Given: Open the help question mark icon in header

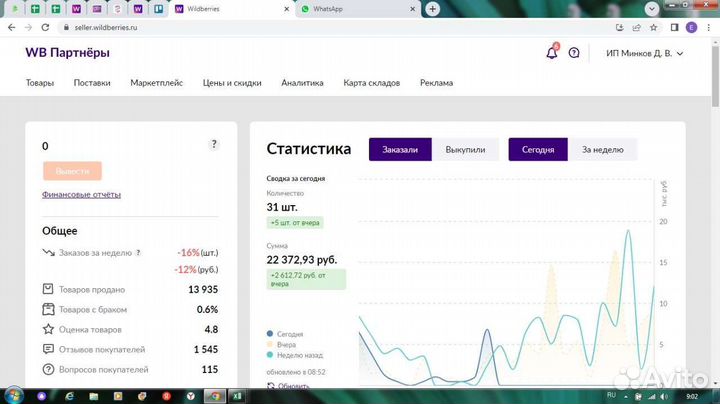Looking at the screenshot, I should click(574, 53).
